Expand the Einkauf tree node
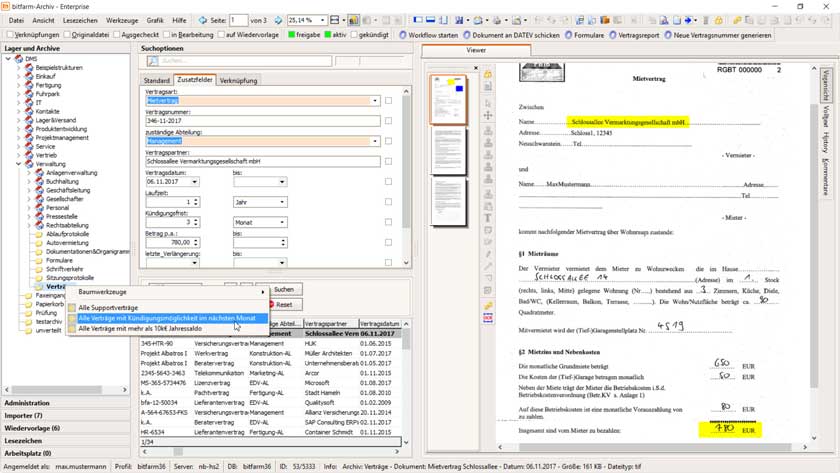Image resolution: width=840 pixels, height=473 pixels. 19,76
